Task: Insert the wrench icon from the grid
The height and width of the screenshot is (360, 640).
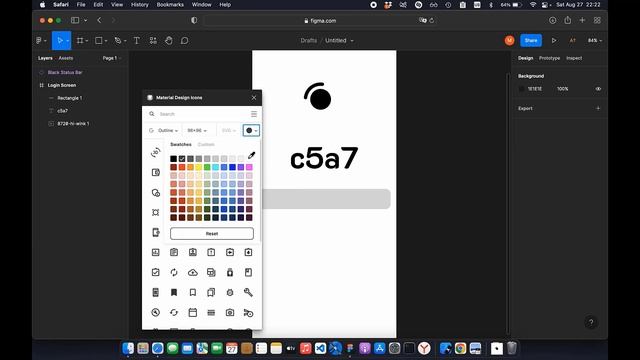Action: 248,292
